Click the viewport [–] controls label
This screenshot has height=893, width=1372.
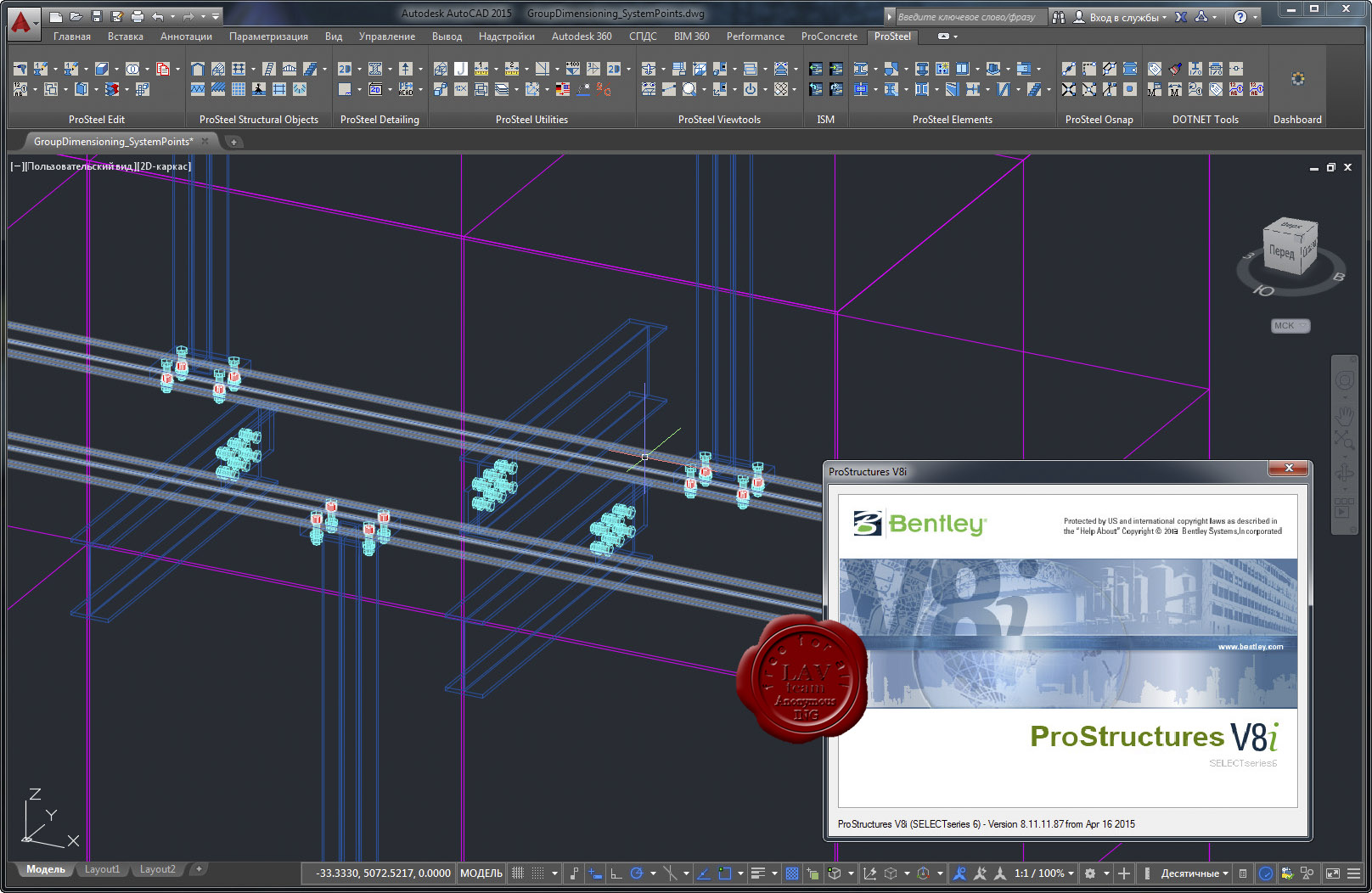17,166
